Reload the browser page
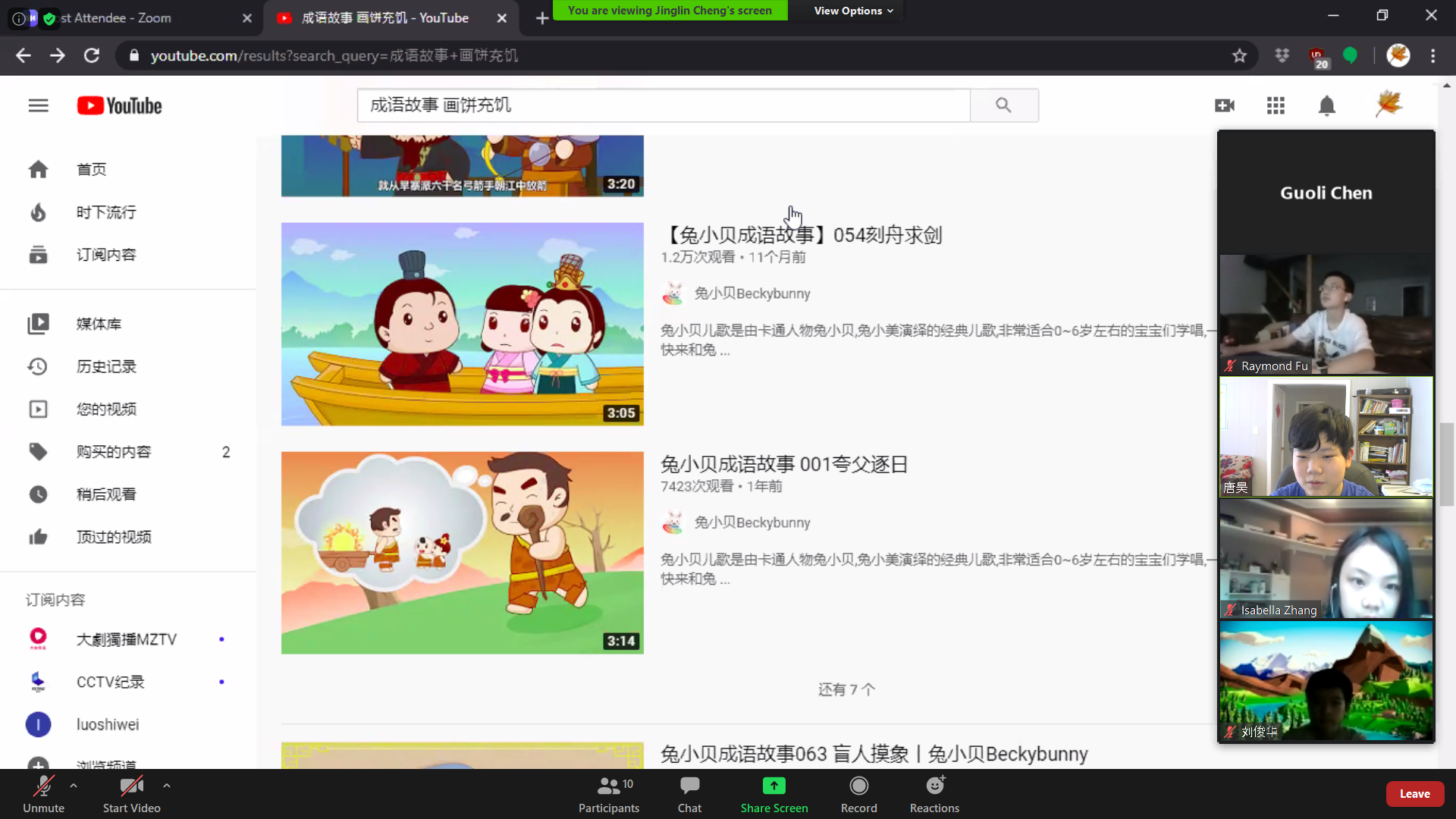 pos(92,55)
